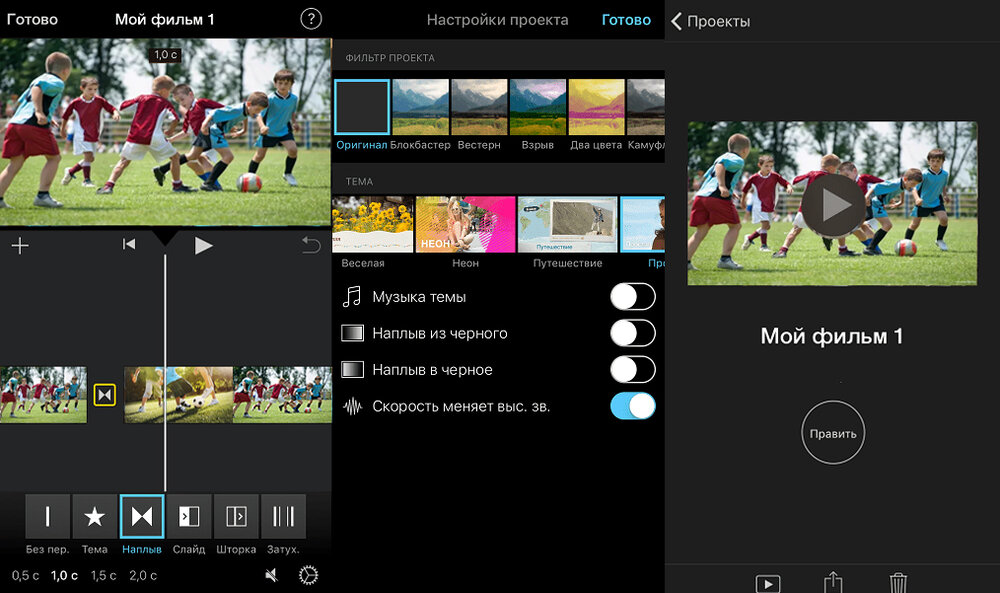Viewport: 1000px width, 593px height.
Task: Mute project audio with the speaker icon
Action: pyautogui.click(x=271, y=575)
